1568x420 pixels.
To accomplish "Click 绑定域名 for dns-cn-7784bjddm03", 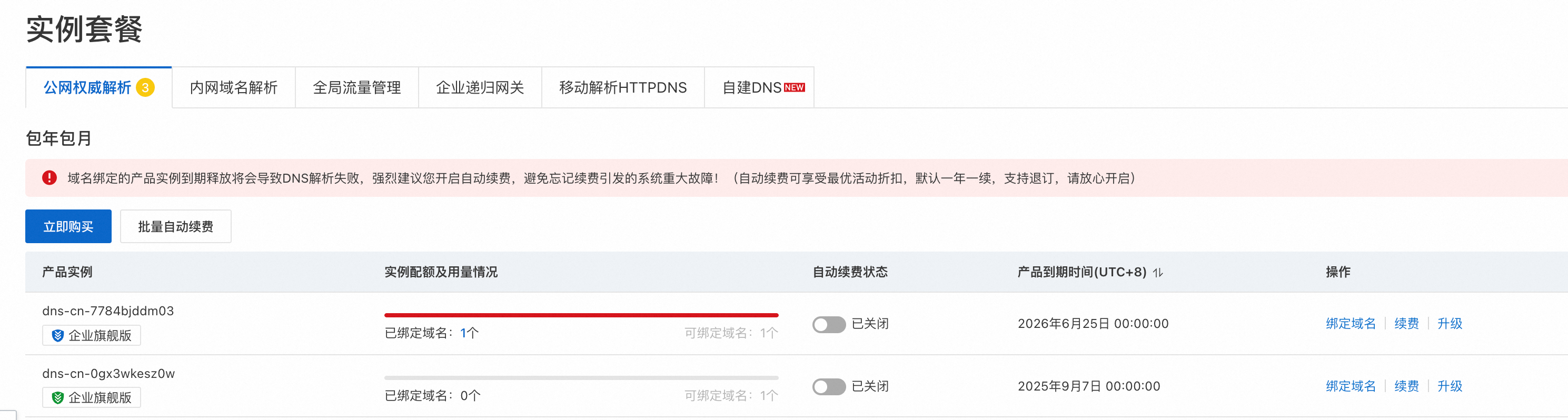I will [x=1351, y=324].
